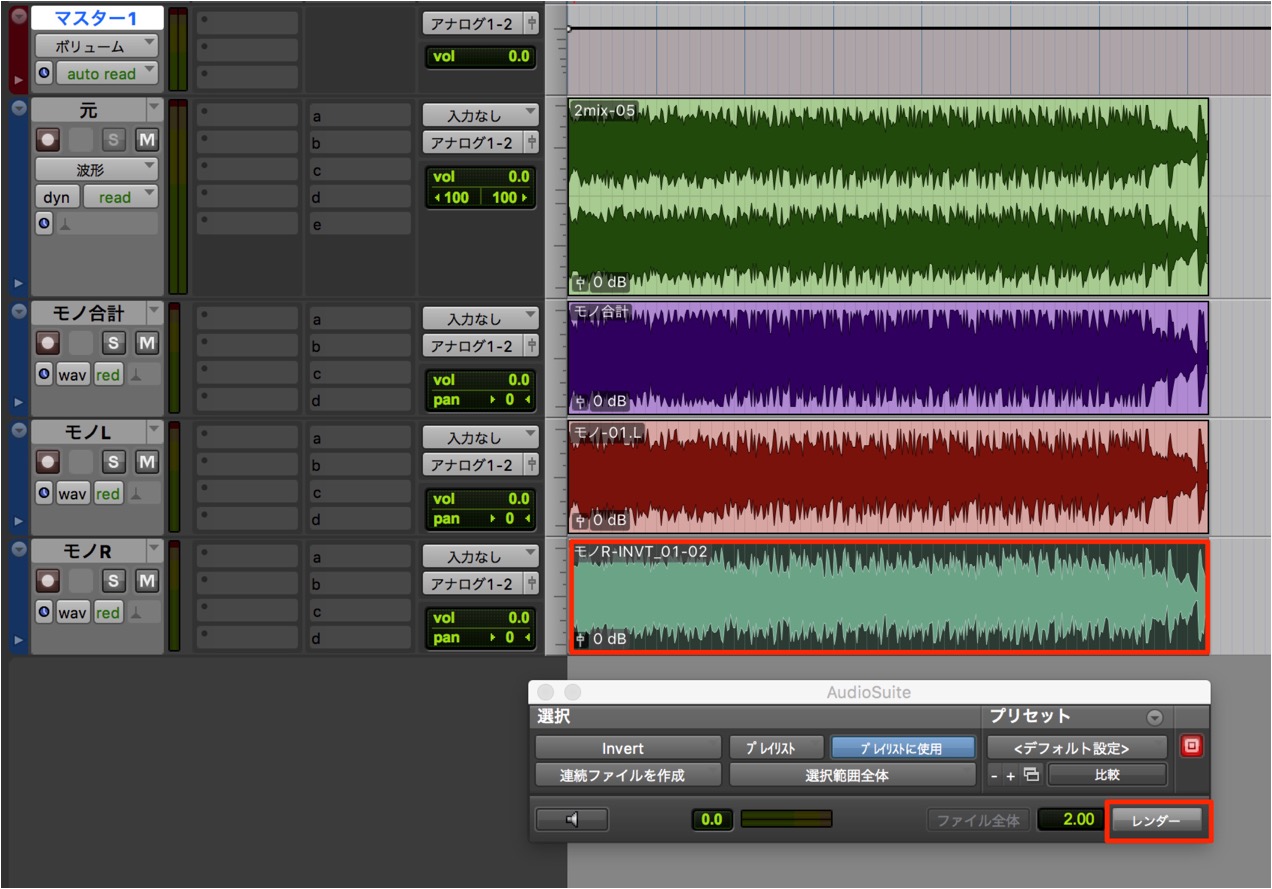Viewport: 1272px width, 889px height.
Task: Click the timebase clock icon on モノL
Action: pyautogui.click(x=44, y=494)
